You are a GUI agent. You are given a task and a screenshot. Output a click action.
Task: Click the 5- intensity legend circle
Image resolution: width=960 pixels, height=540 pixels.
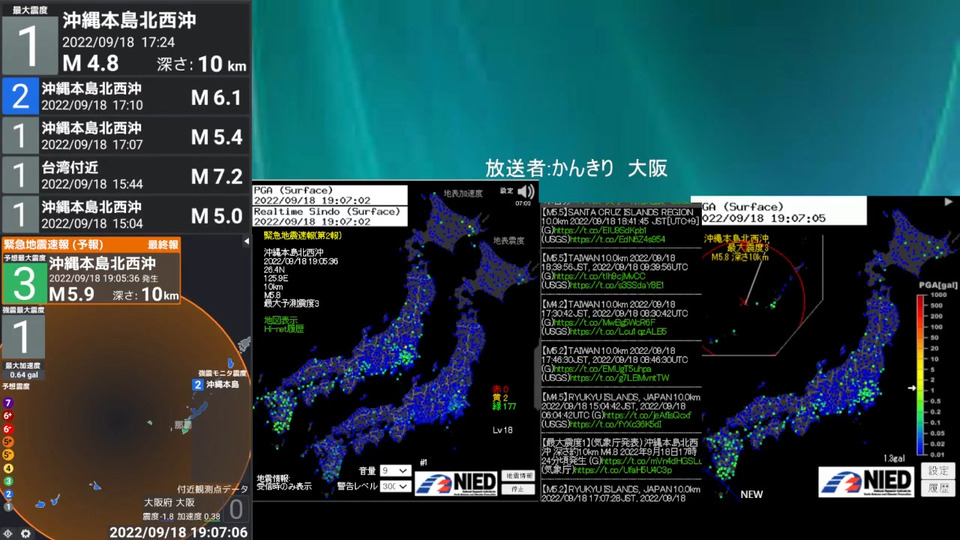coord(8,455)
